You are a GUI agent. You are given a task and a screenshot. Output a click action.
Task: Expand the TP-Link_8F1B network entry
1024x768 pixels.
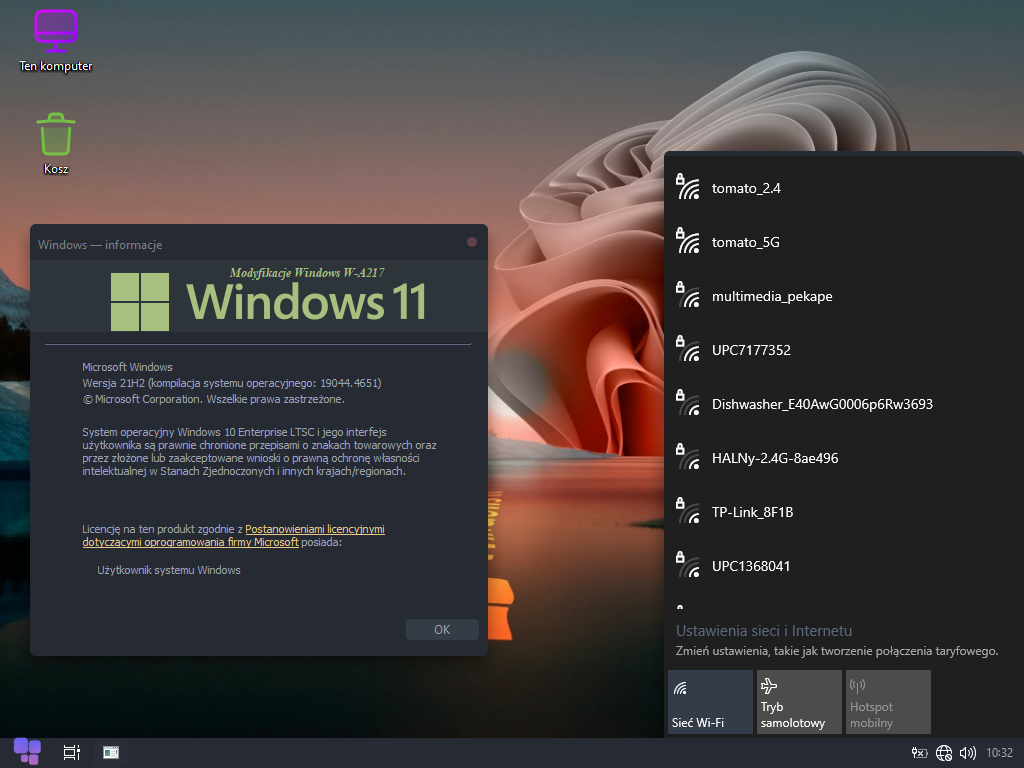pos(752,512)
